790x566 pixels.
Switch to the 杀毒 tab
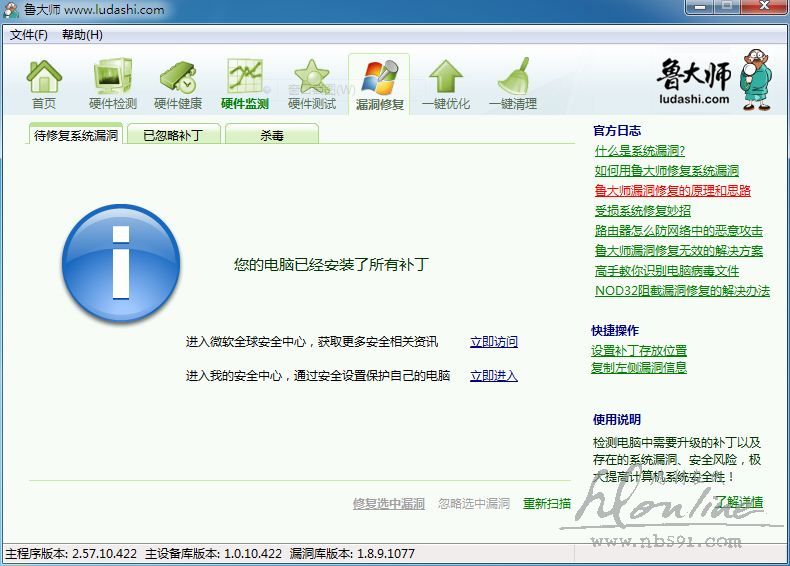point(271,135)
